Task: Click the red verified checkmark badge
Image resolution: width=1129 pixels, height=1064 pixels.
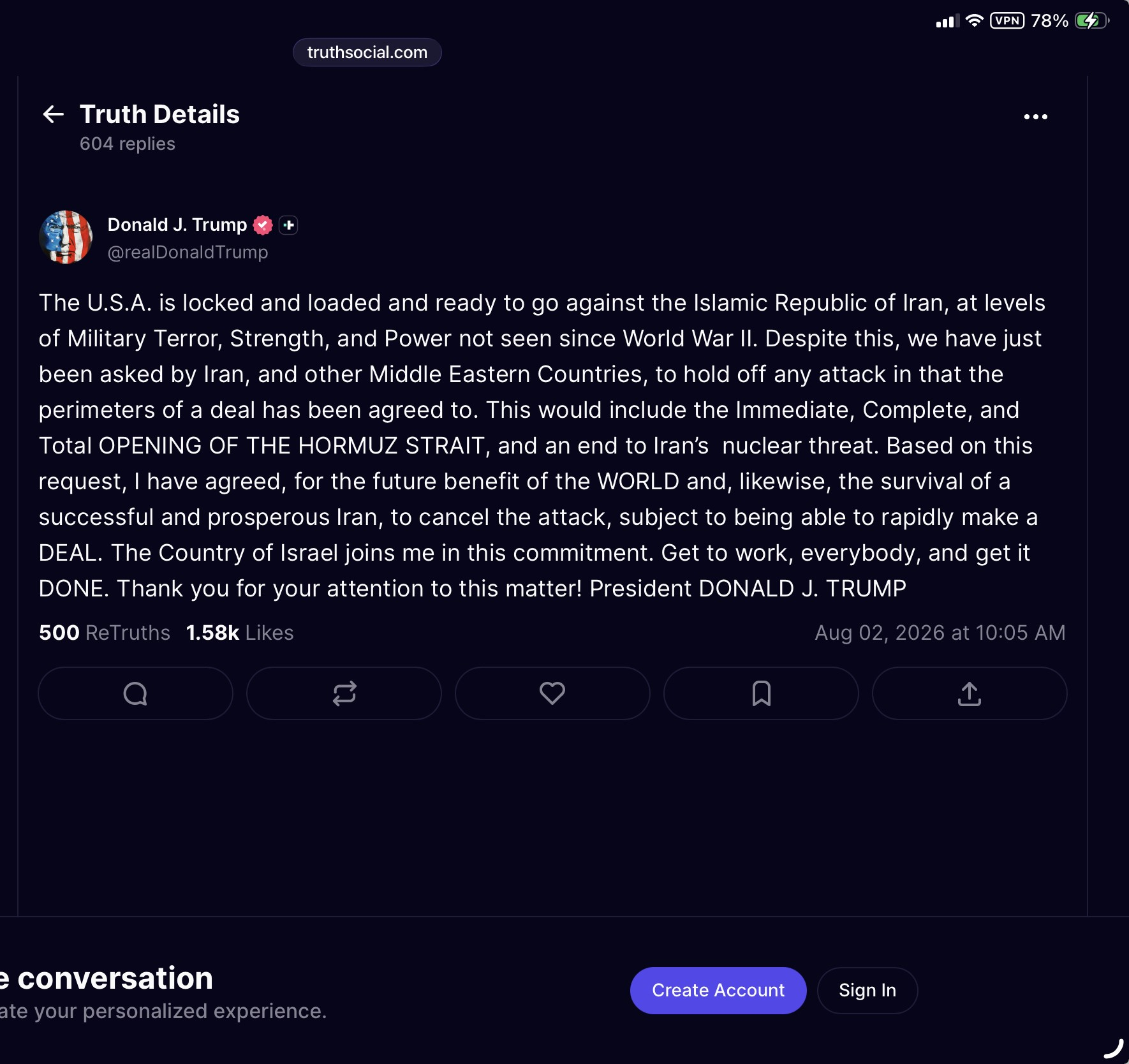Action: pyautogui.click(x=263, y=225)
